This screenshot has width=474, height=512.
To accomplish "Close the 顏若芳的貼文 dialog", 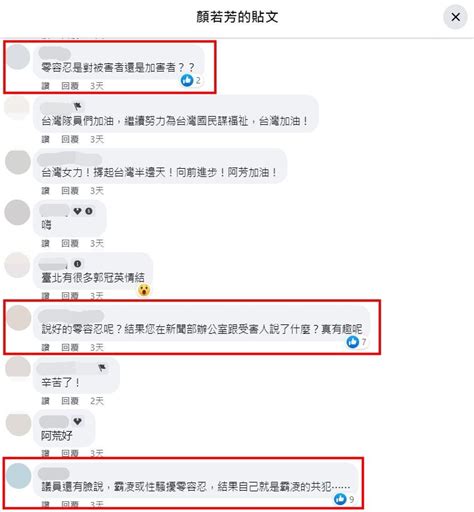I will 455,17.
